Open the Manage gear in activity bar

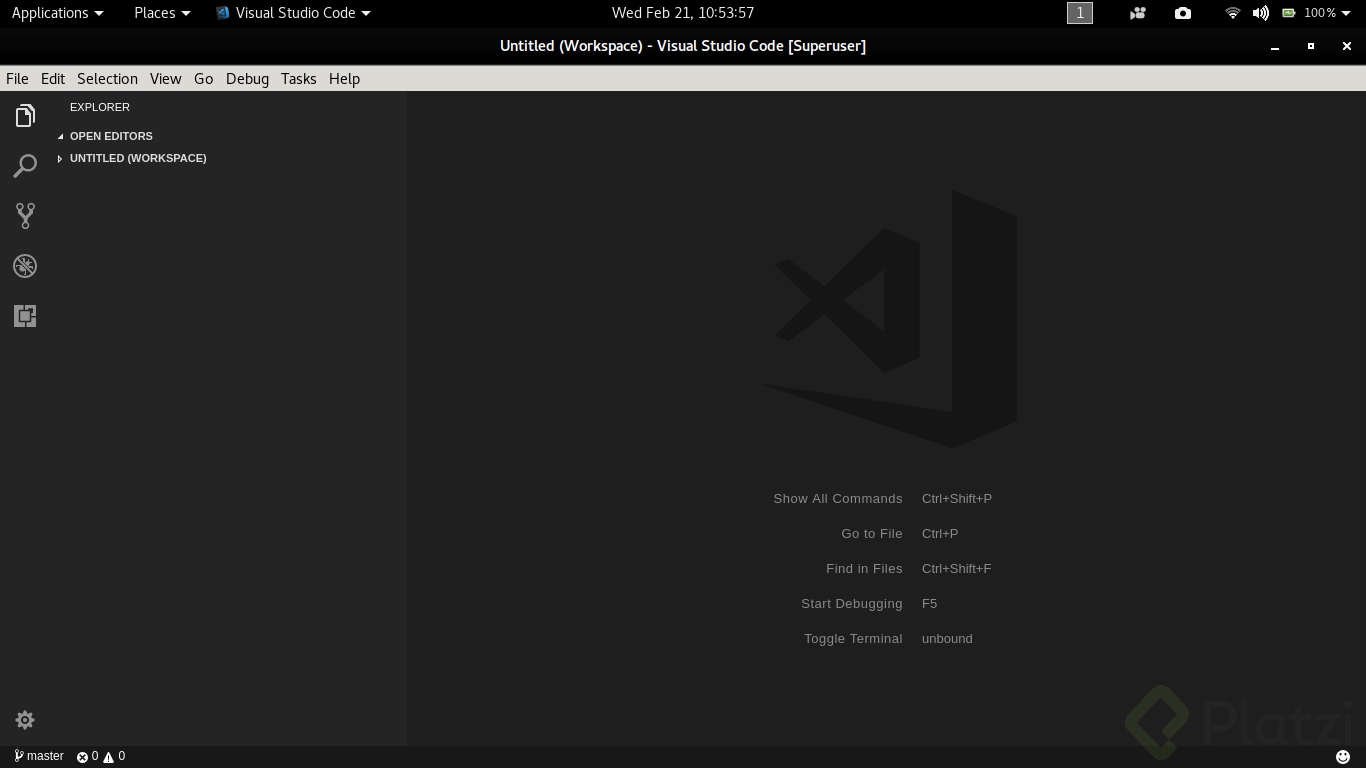pos(25,720)
